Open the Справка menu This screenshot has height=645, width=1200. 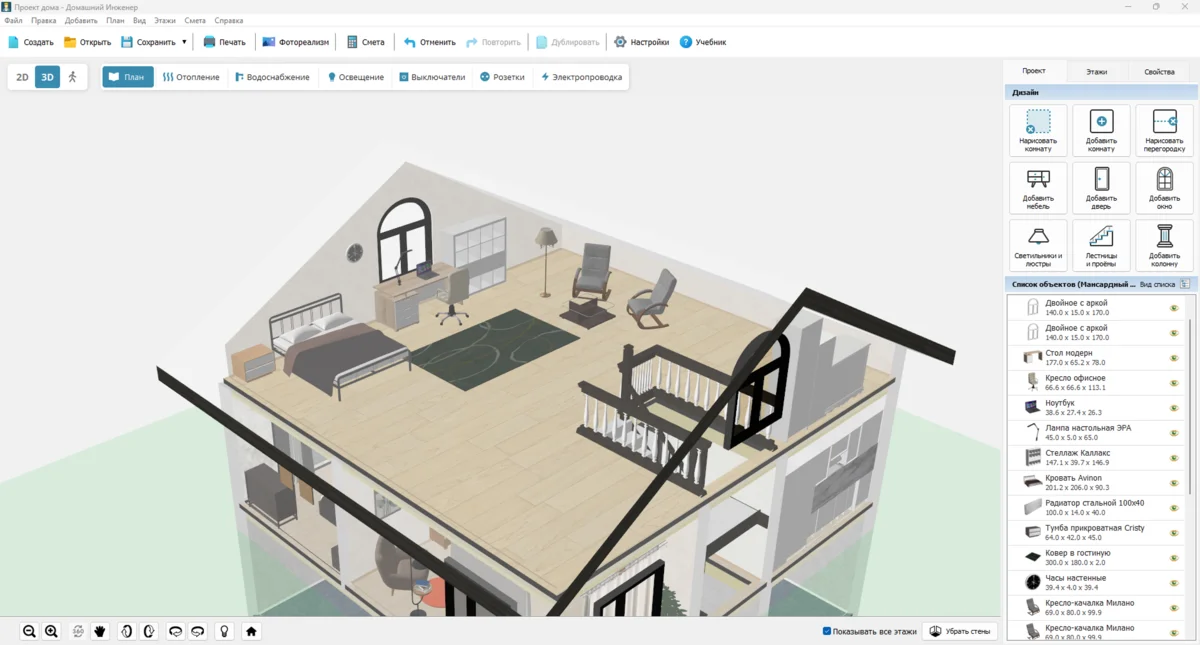coord(229,20)
